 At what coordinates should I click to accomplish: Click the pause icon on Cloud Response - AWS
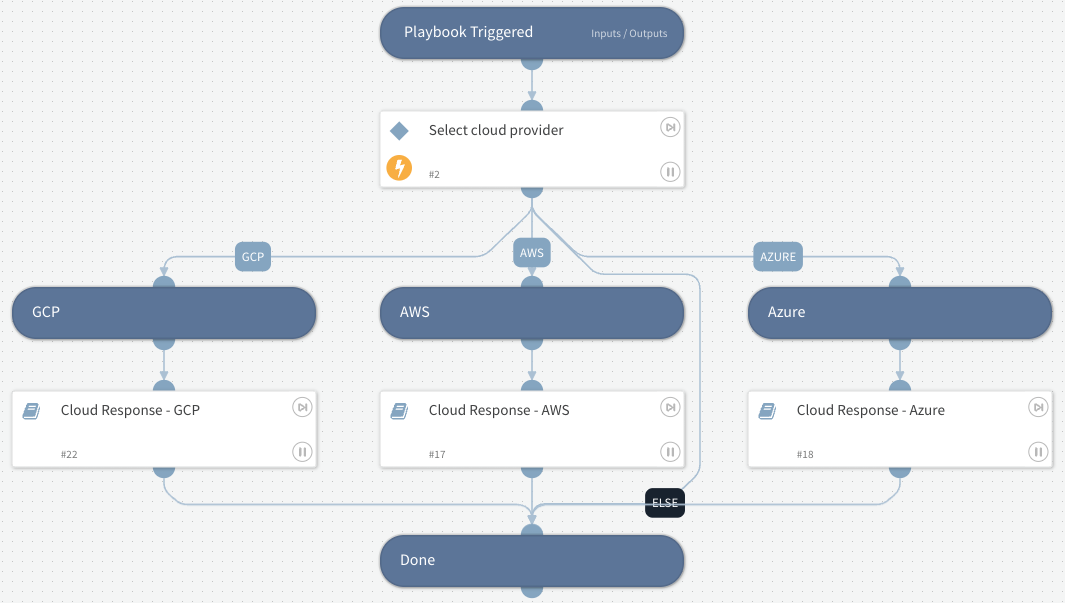click(670, 452)
